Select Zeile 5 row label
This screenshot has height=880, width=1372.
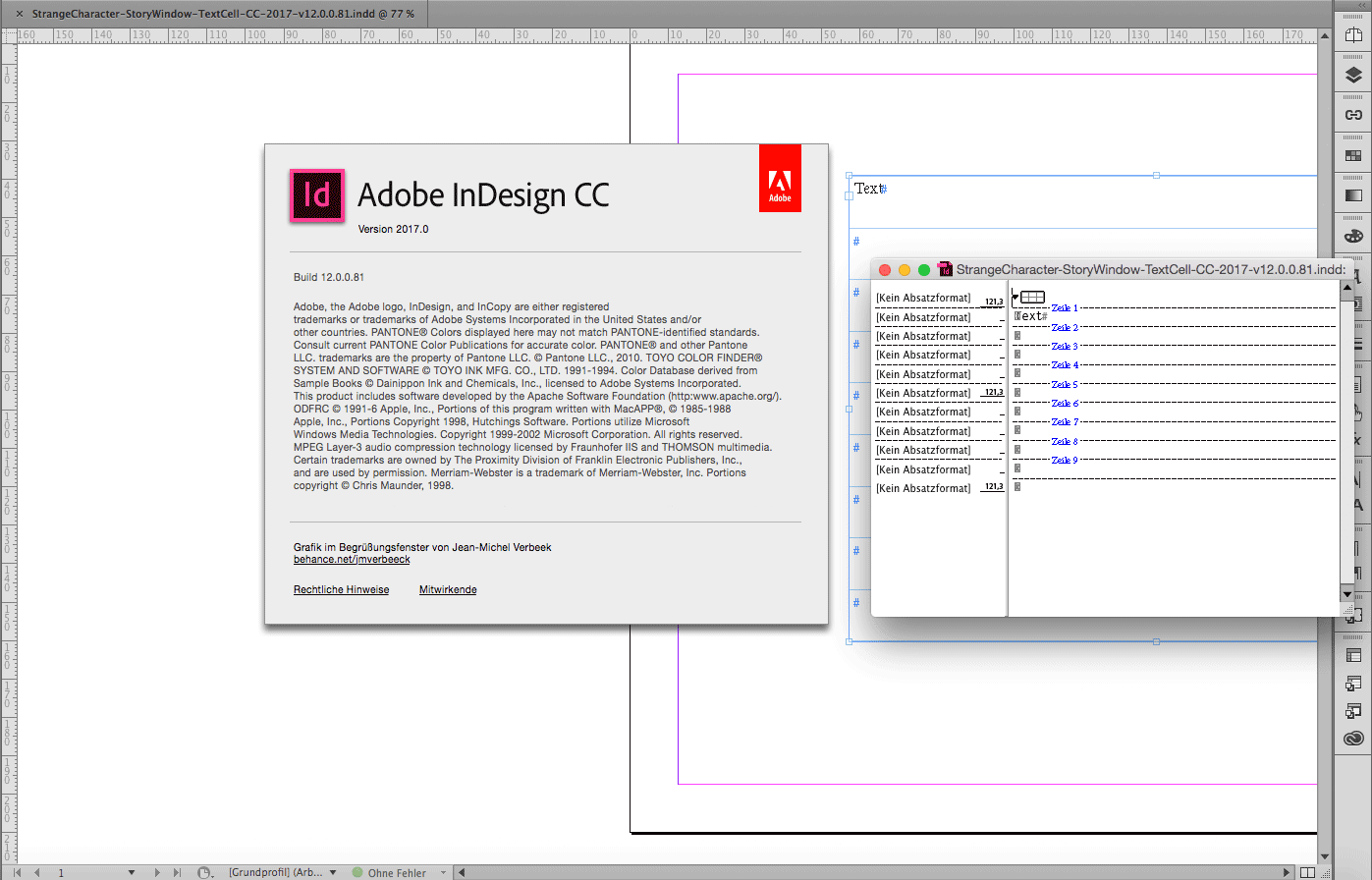[x=1064, y=384]
